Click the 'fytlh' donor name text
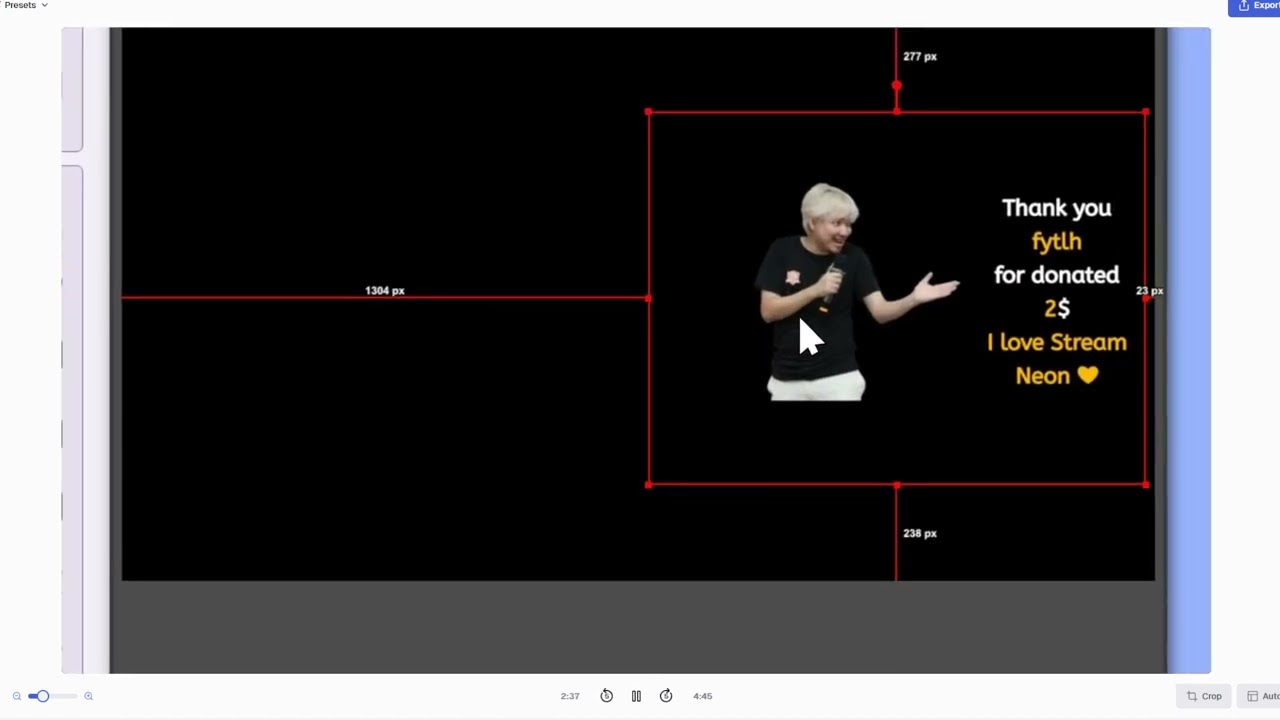This screenshot has height=720, width=1280. [1056, 242]
